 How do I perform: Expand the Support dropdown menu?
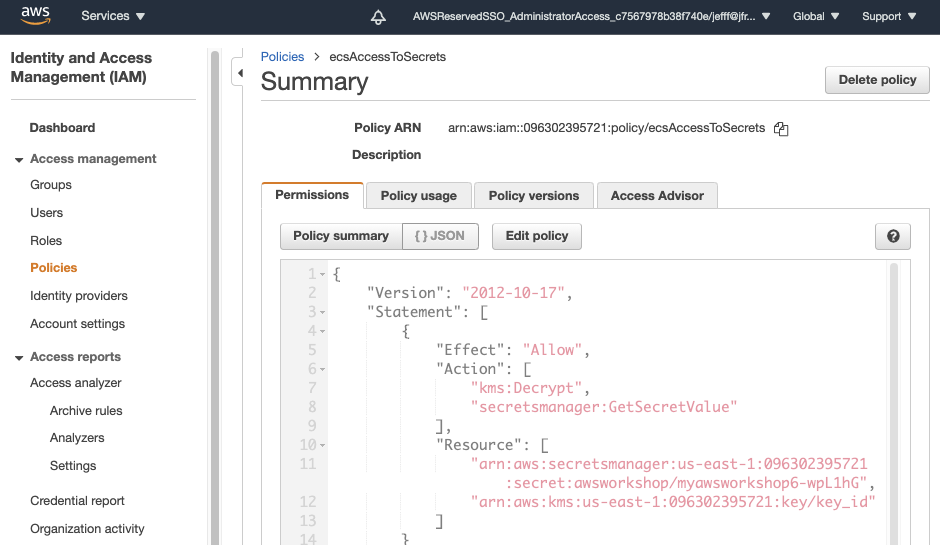point(888,16)
